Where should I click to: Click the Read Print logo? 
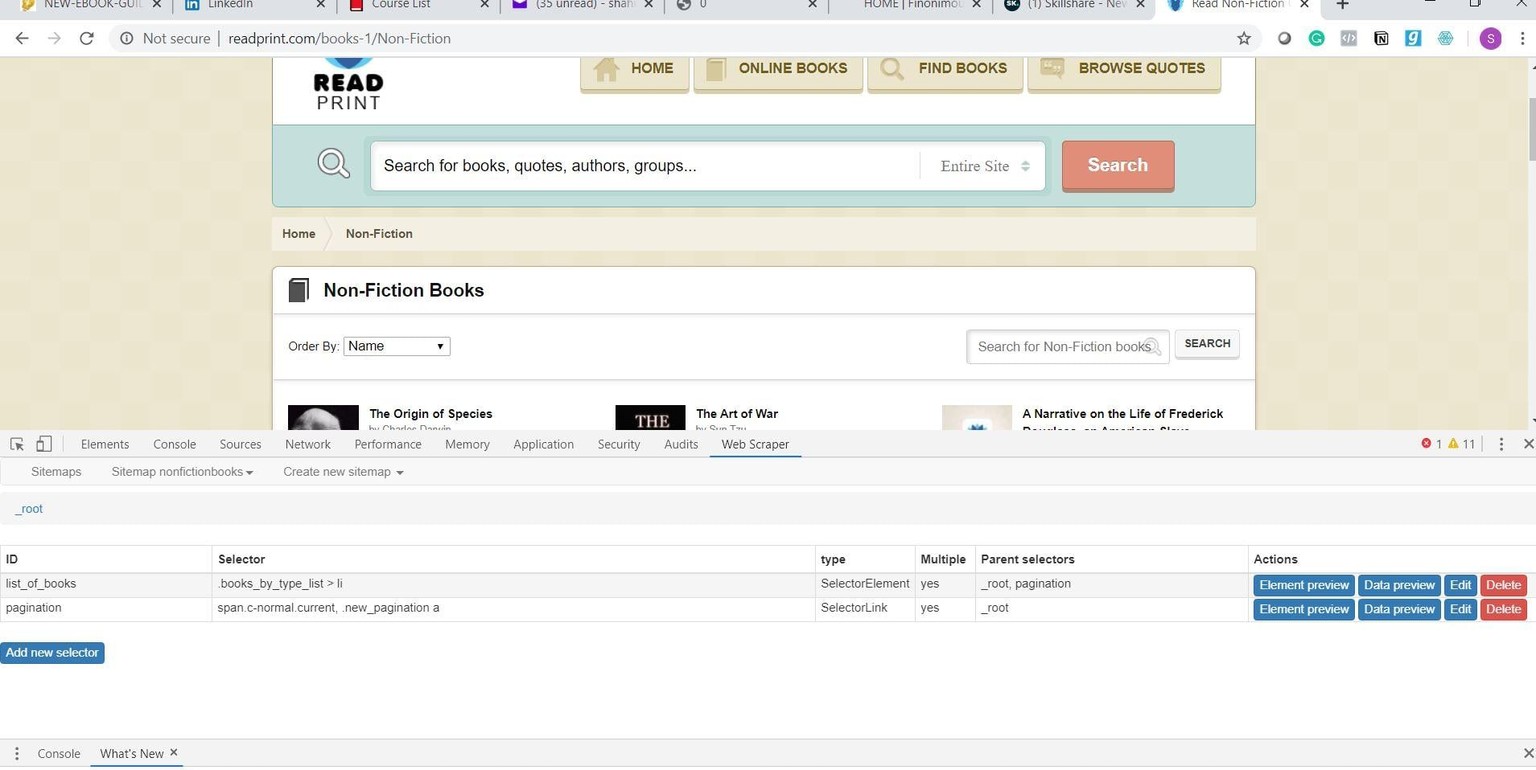tap(348, 84)
